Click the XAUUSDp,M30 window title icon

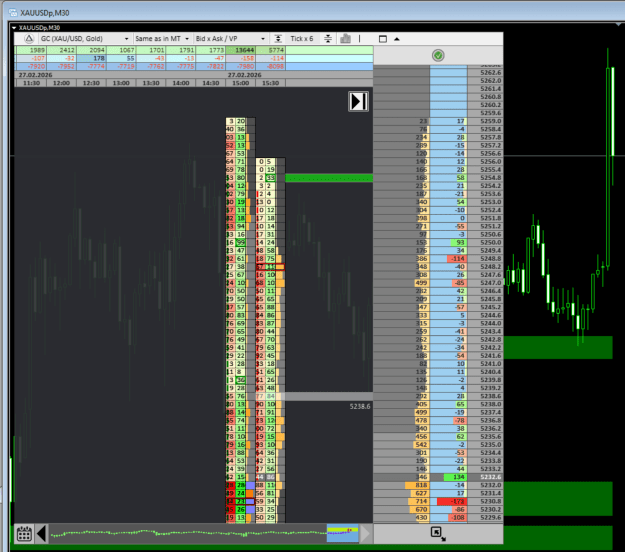point(13,12)
